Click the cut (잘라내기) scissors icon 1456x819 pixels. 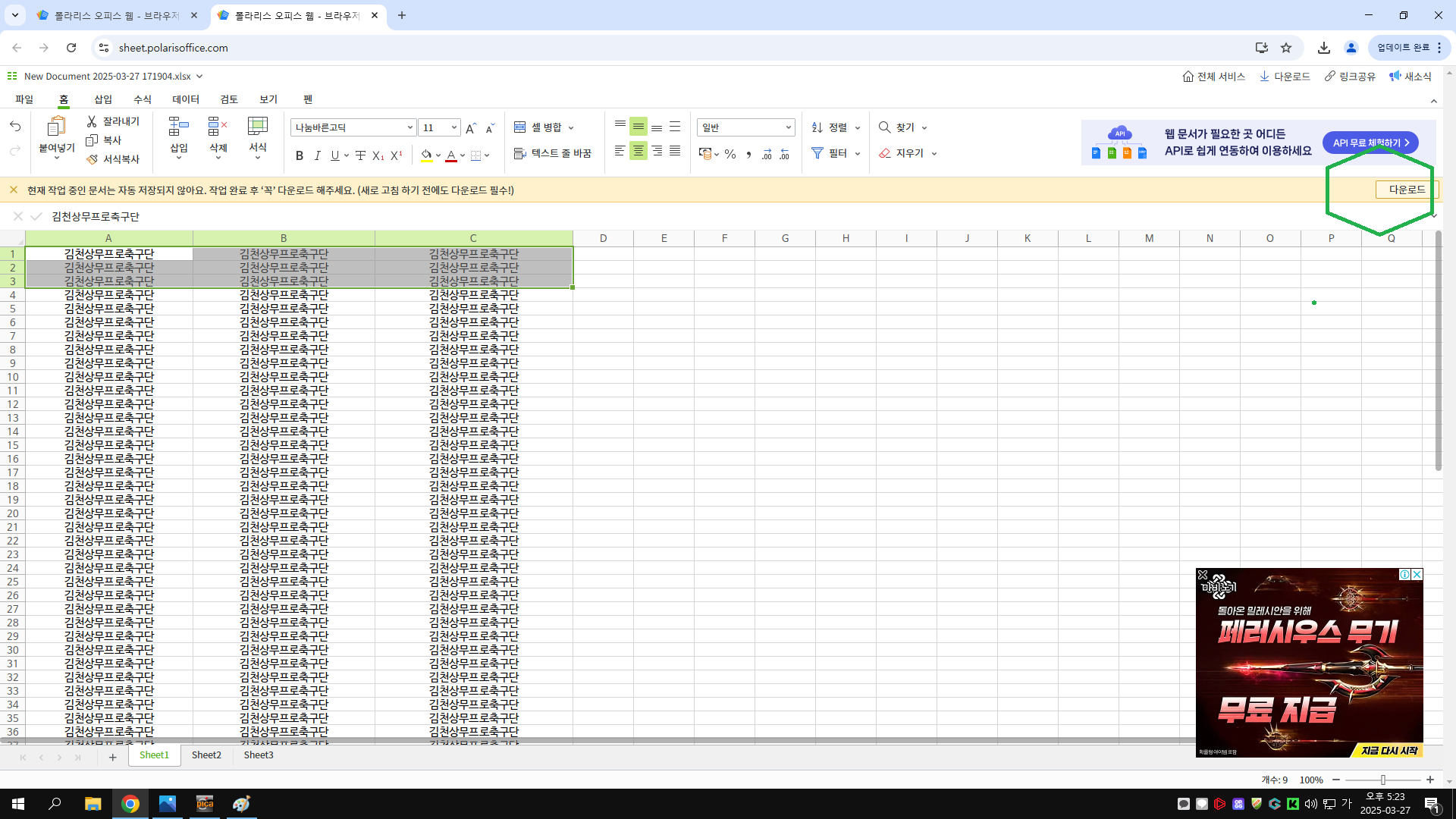[92, 121]
